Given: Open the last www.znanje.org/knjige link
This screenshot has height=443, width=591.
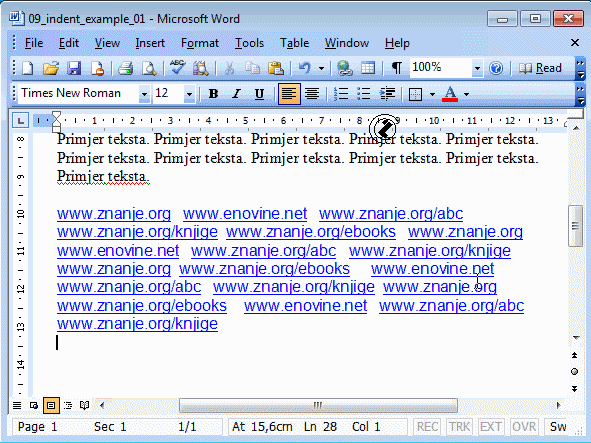Looking at the screenshot, I should pyautogui.click(x=137, y=324).
